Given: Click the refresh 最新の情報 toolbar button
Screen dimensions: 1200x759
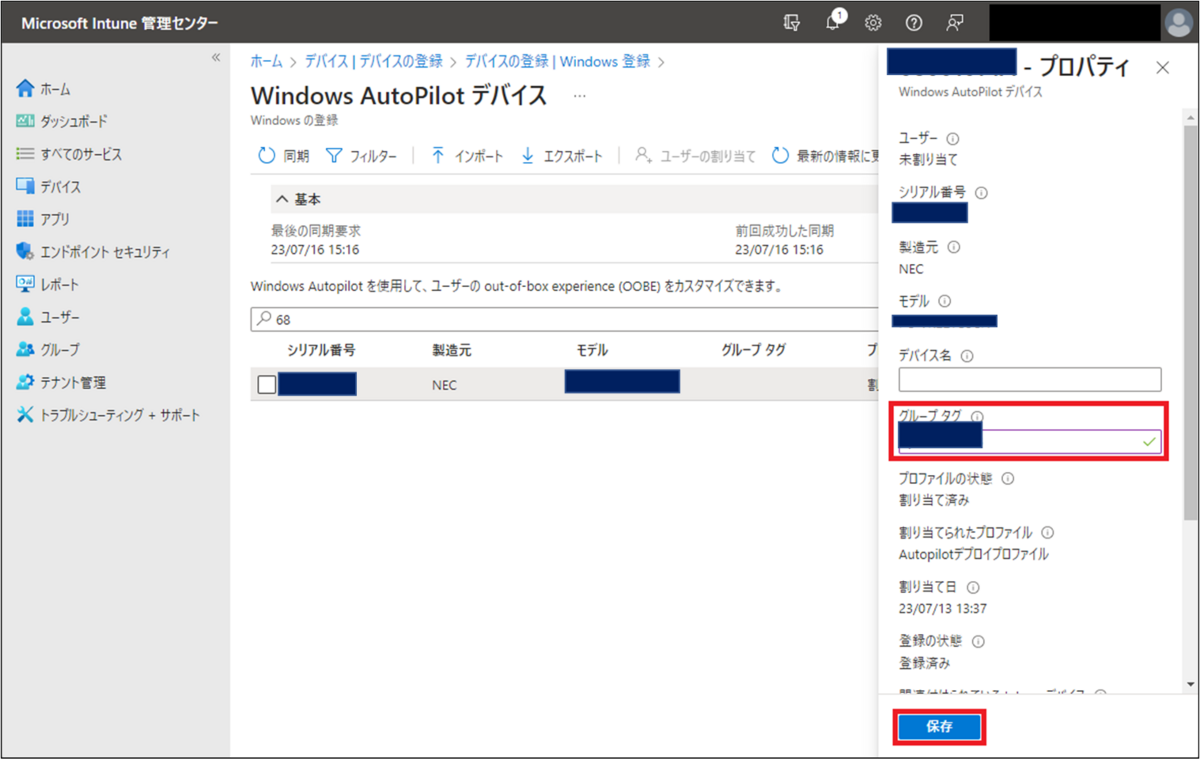Looking at the screenshot, I should [x=825, y=156].
